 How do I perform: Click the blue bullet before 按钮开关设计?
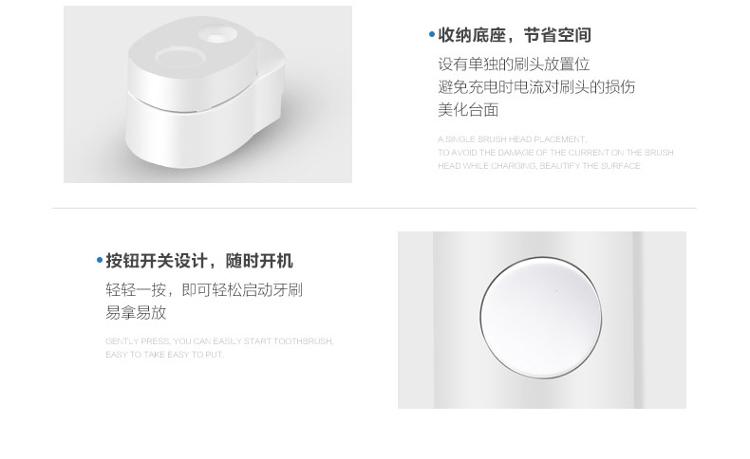point(99,261)
